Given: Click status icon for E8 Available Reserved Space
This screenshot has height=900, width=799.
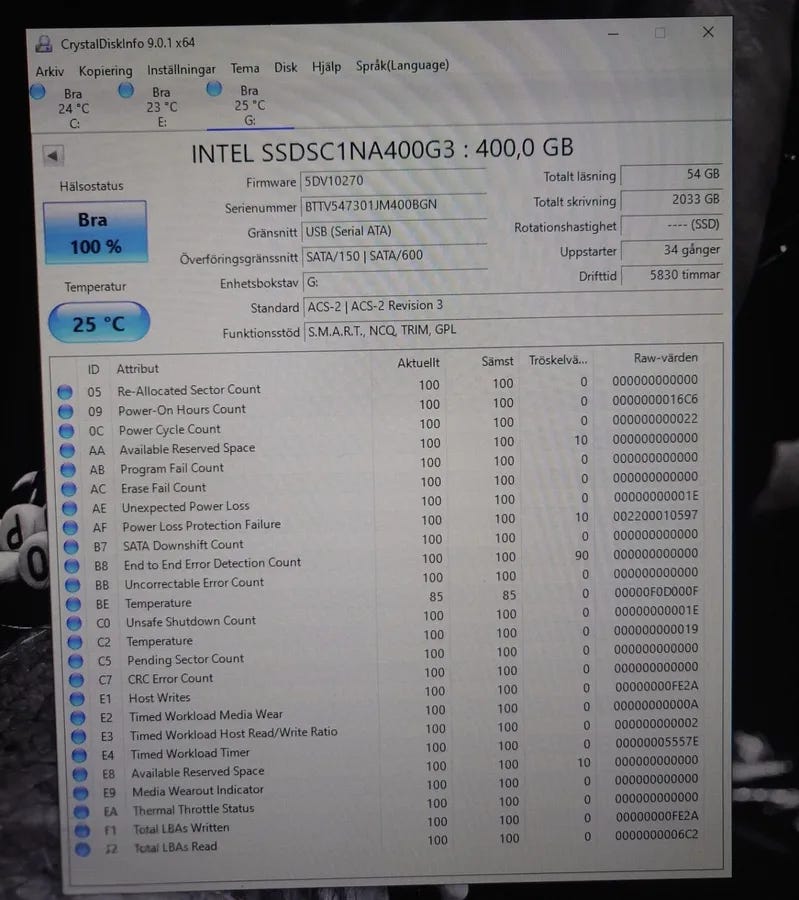Looking at the screenshot, I should click(80, 774).
